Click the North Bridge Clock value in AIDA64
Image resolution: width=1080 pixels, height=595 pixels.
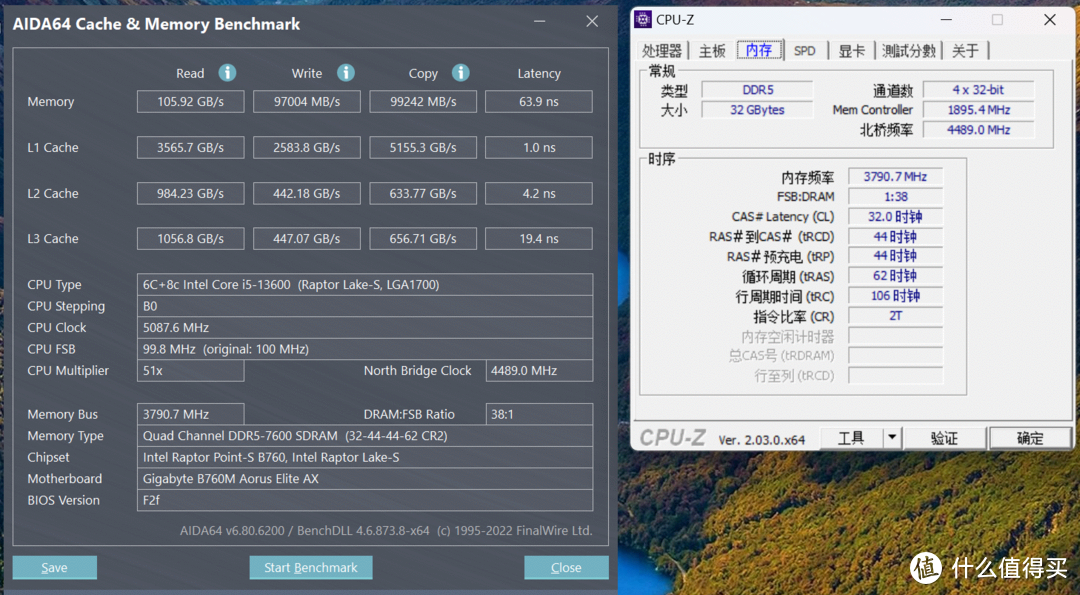539,370
